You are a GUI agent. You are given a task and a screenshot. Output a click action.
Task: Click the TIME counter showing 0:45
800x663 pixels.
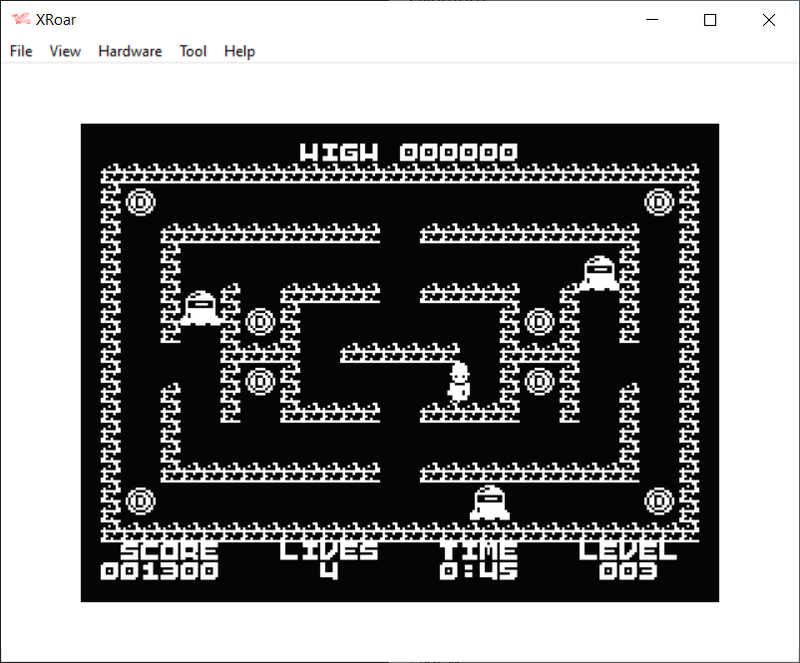pyautogui.click(x=479, y=571)
